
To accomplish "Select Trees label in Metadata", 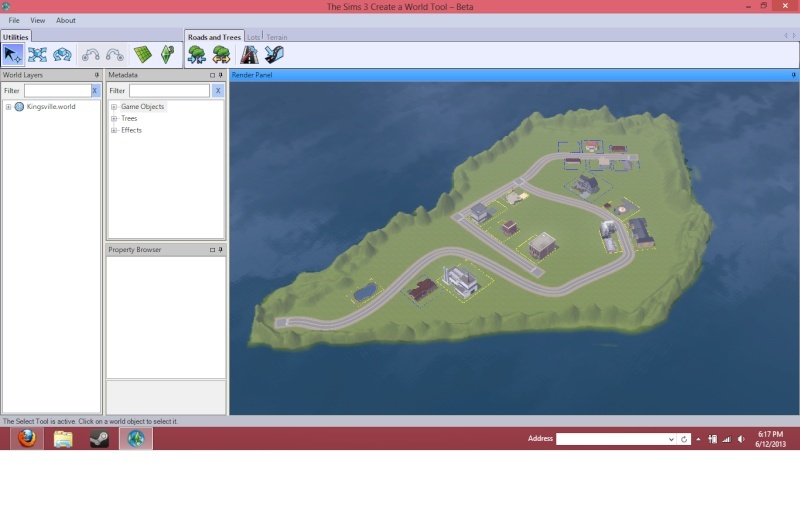I will point(129,118).
